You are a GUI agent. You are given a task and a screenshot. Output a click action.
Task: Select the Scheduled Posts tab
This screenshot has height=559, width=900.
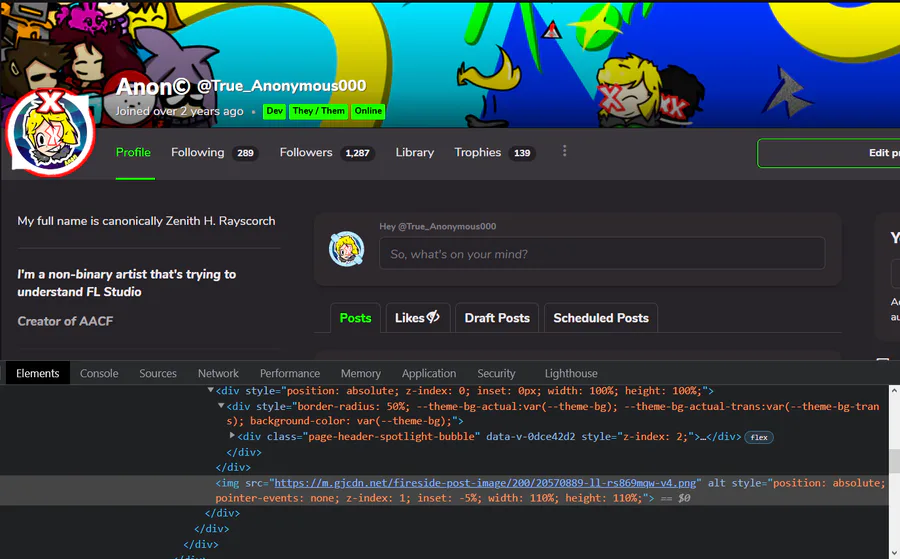pyautogui.click(x=601, y=318)
